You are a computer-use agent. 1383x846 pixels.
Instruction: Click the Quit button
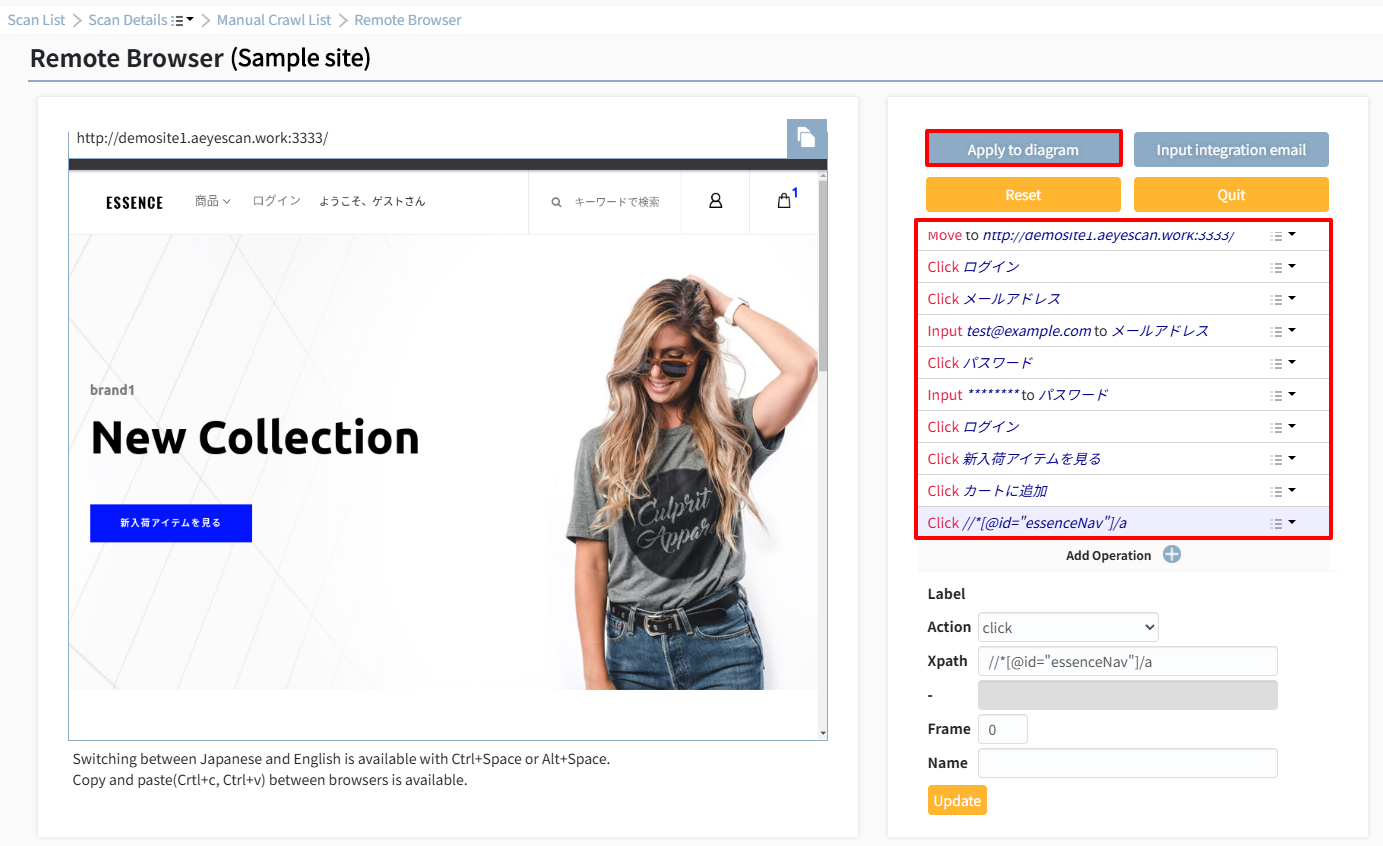pyautogui.click(x=1231, y=195)
